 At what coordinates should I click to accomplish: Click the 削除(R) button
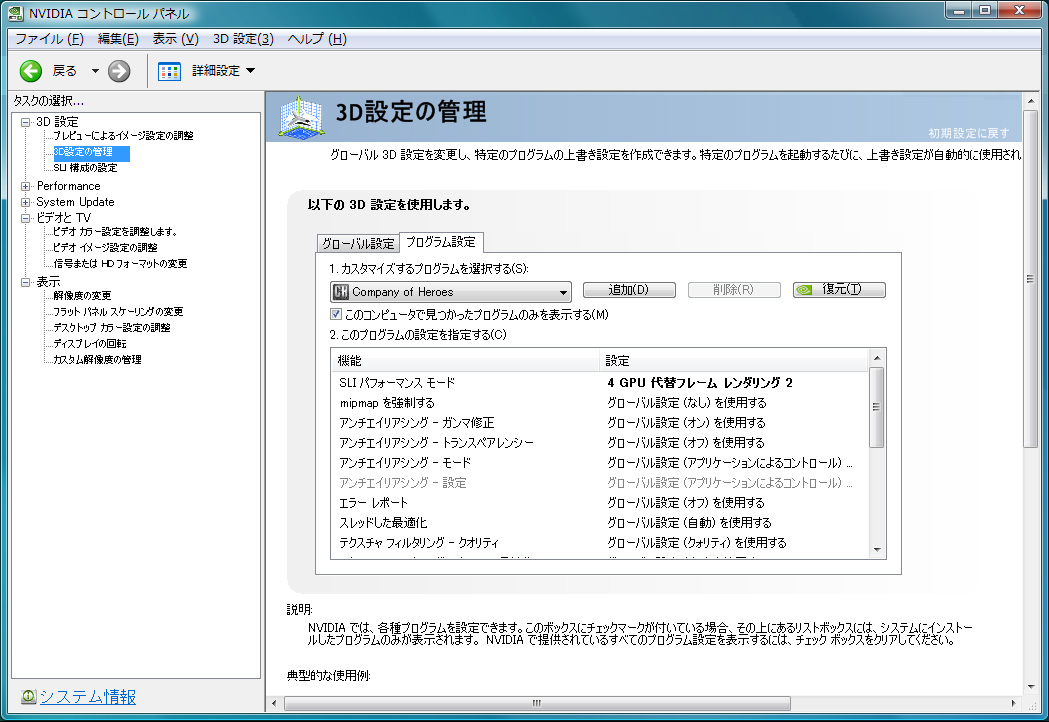(734, 290)
